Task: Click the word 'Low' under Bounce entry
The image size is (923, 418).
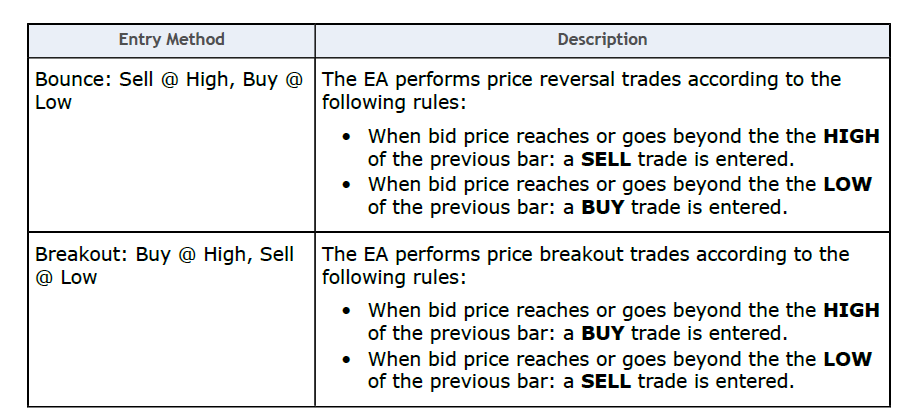Action: pyautogui.click(x=53, y=102)
